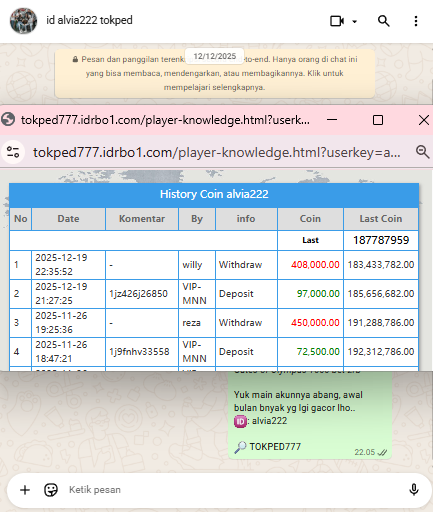Start a video call in WhatsApp
433x512 pixels.
(337, 21)
